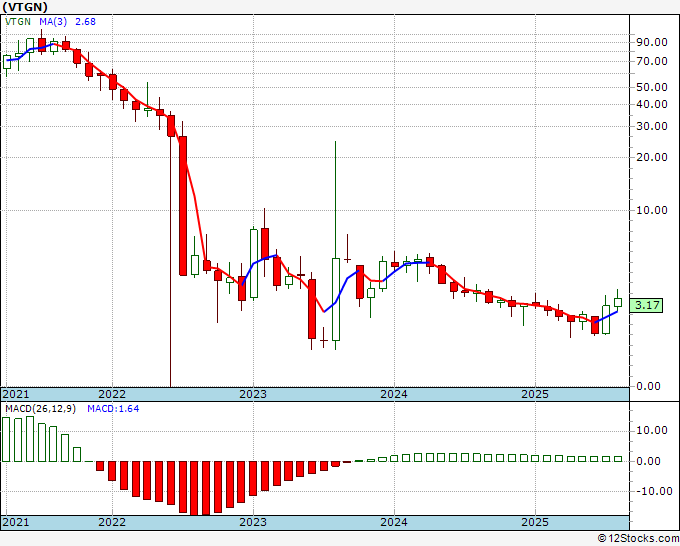
Task: Click 2025 on the price chart timeline
Action: [x=535, y=394]
